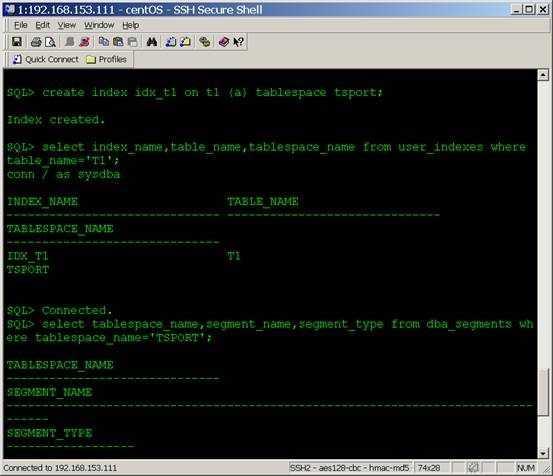Viewport: 553px width, 476px height.
Task: Click the Copy icon in the toolbar
Action: (103, 42)
